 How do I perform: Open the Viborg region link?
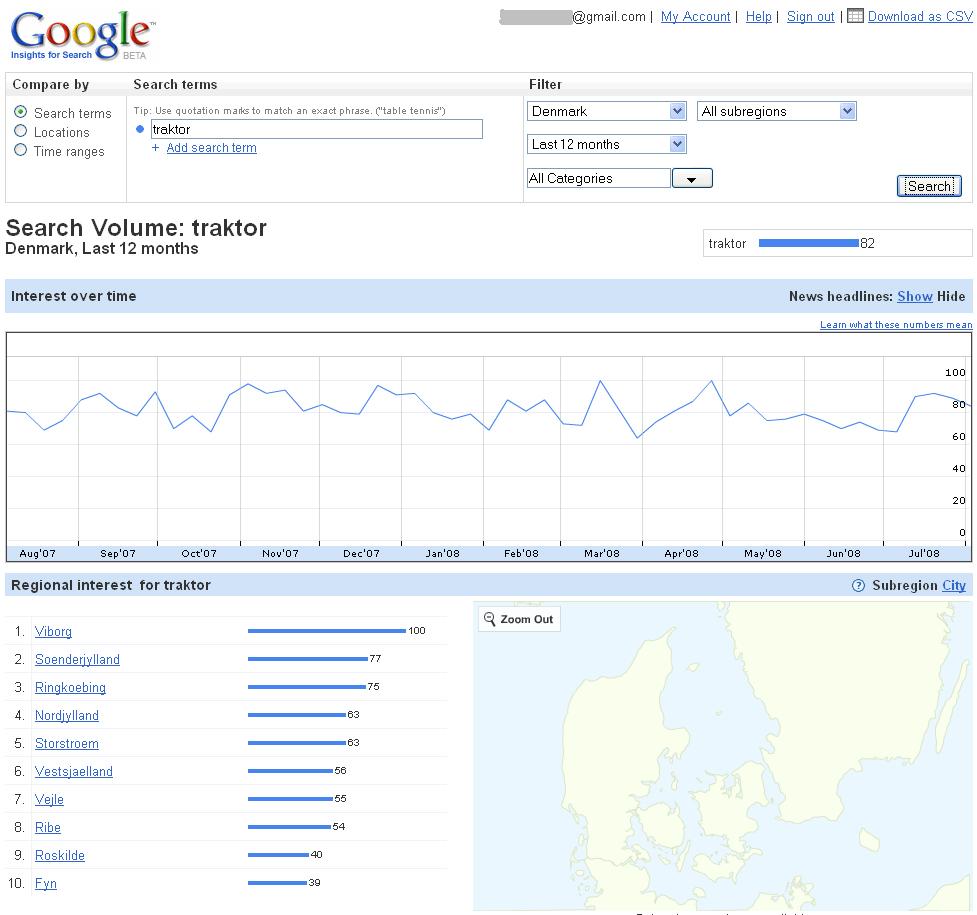point(53,632)
